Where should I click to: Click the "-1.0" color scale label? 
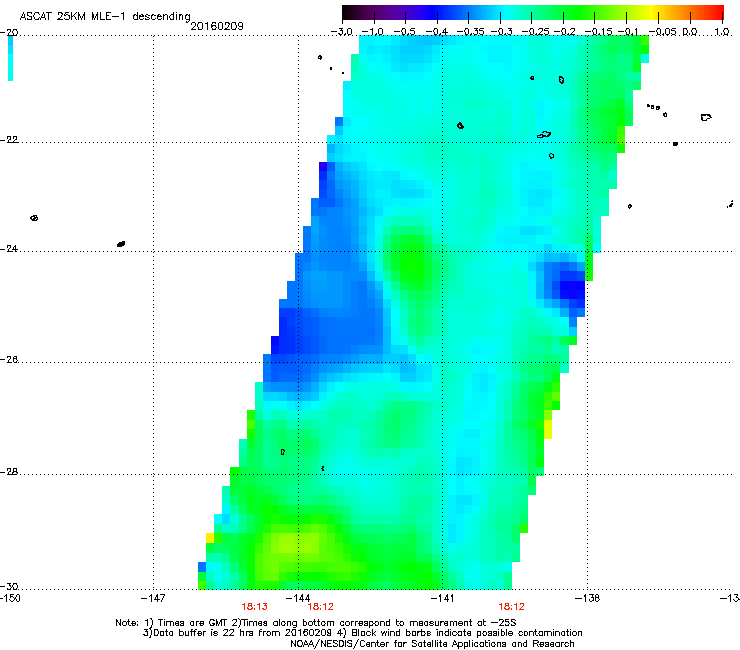[373, 32]
